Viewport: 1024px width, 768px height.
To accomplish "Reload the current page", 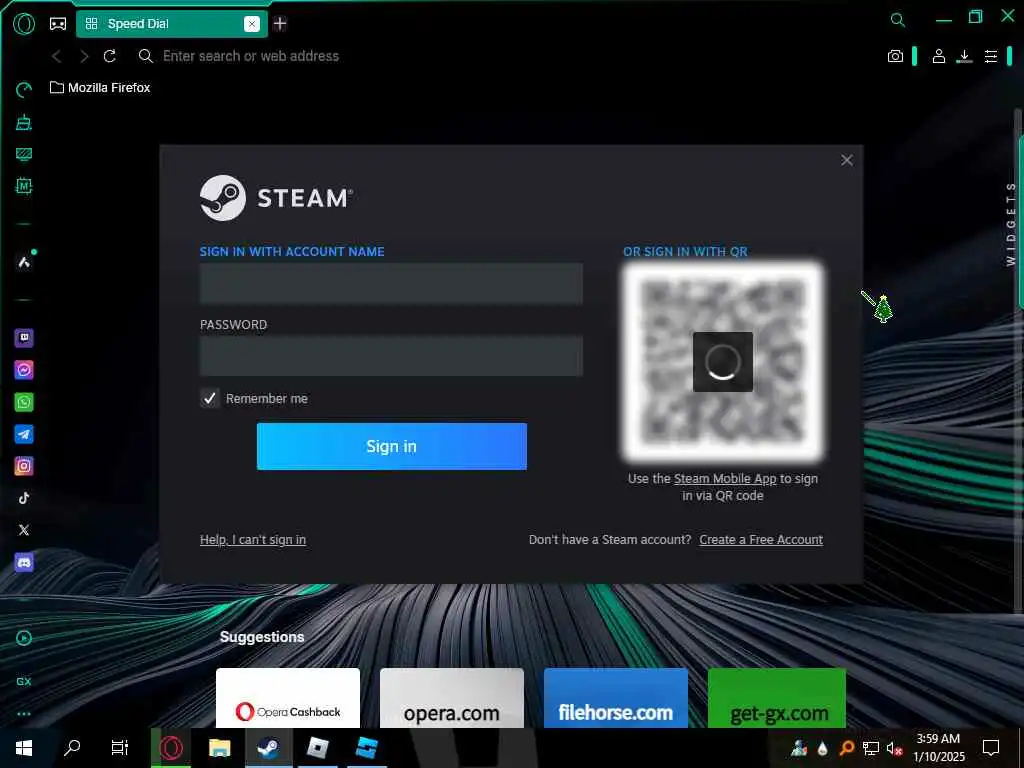I will [110, 56].
